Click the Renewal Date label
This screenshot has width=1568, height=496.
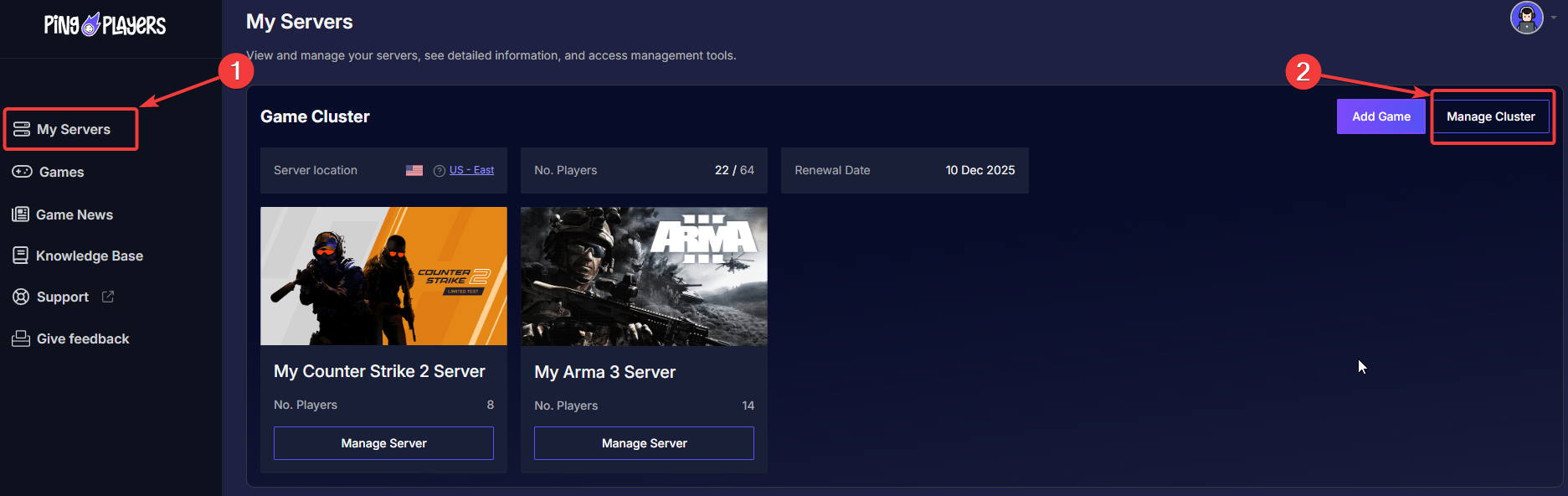tap(832, 170)
